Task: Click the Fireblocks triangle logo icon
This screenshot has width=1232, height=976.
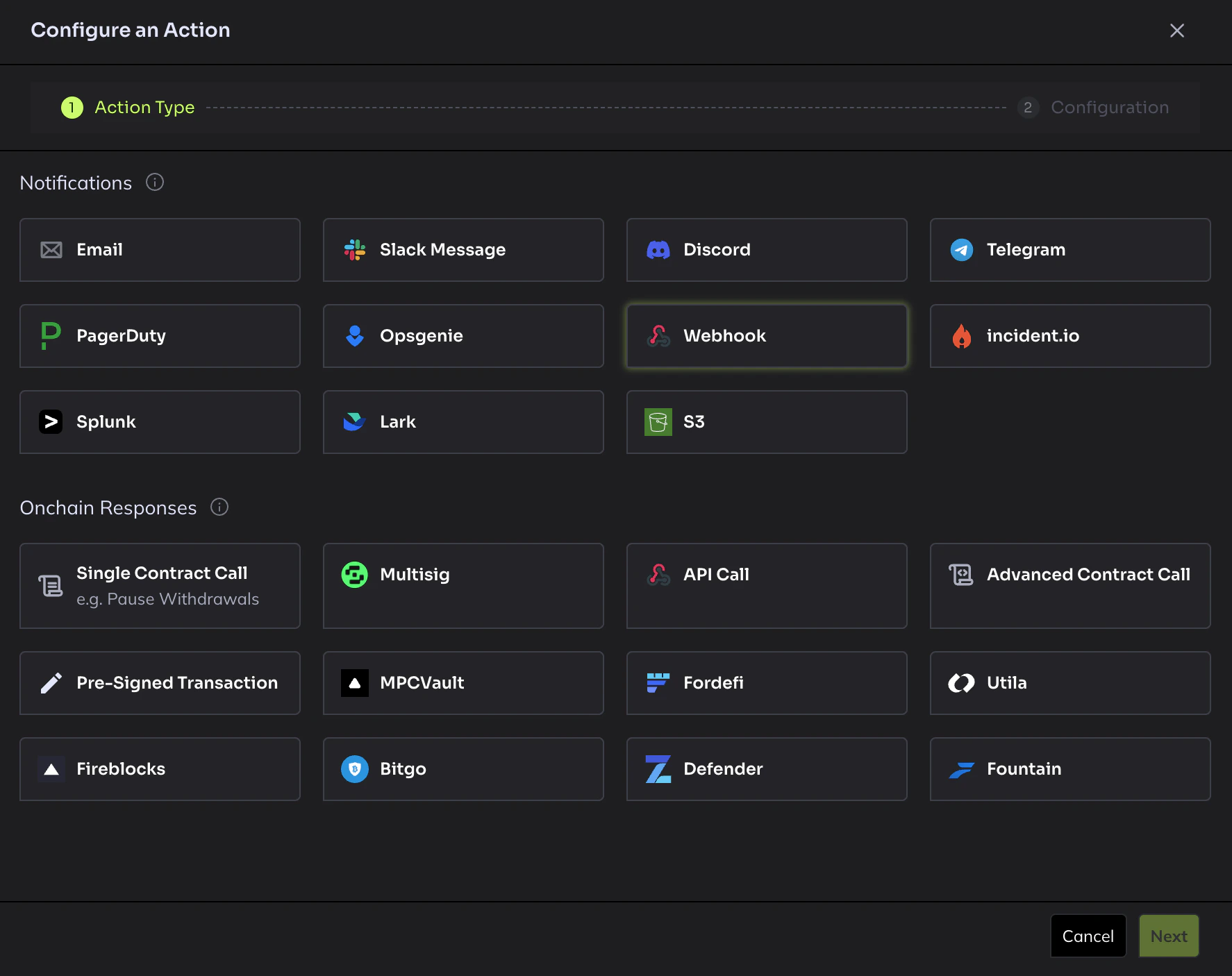Action: click(51, 769)
